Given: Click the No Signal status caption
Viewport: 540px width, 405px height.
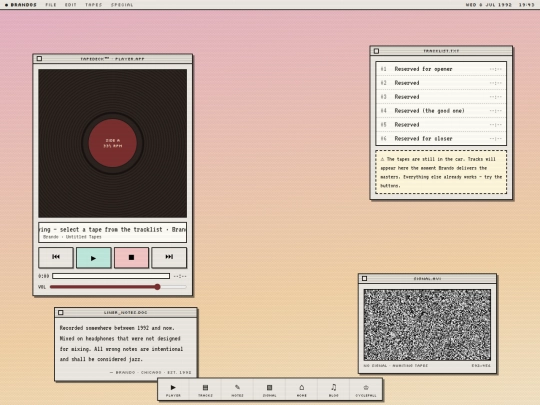Looking at the screenshot, I should (x=396, y=365).
